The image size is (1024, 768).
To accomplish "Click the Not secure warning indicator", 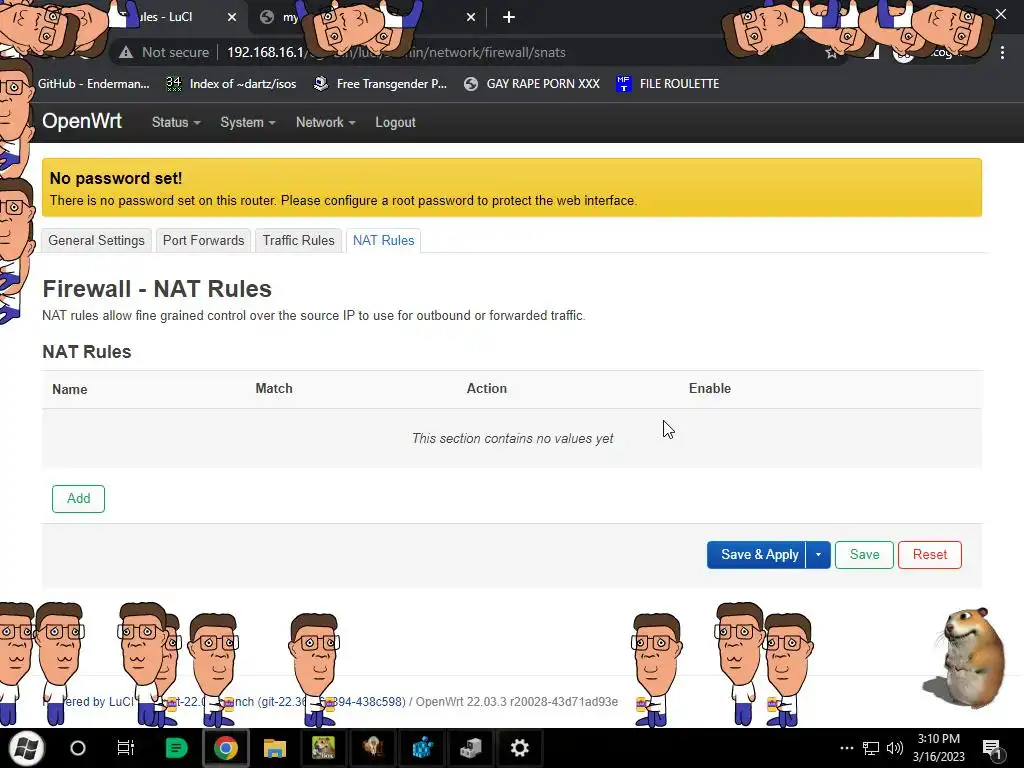I will (164, 52).
